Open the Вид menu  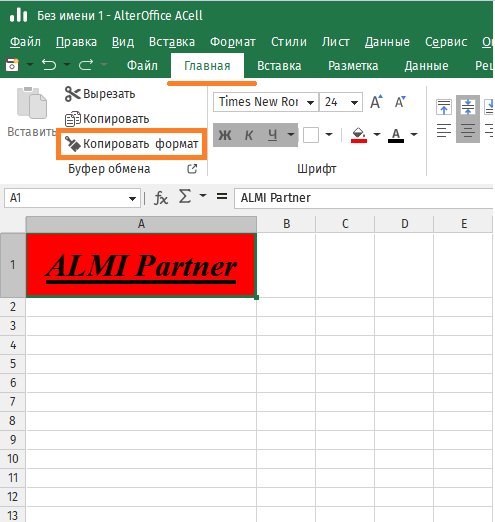123,42
